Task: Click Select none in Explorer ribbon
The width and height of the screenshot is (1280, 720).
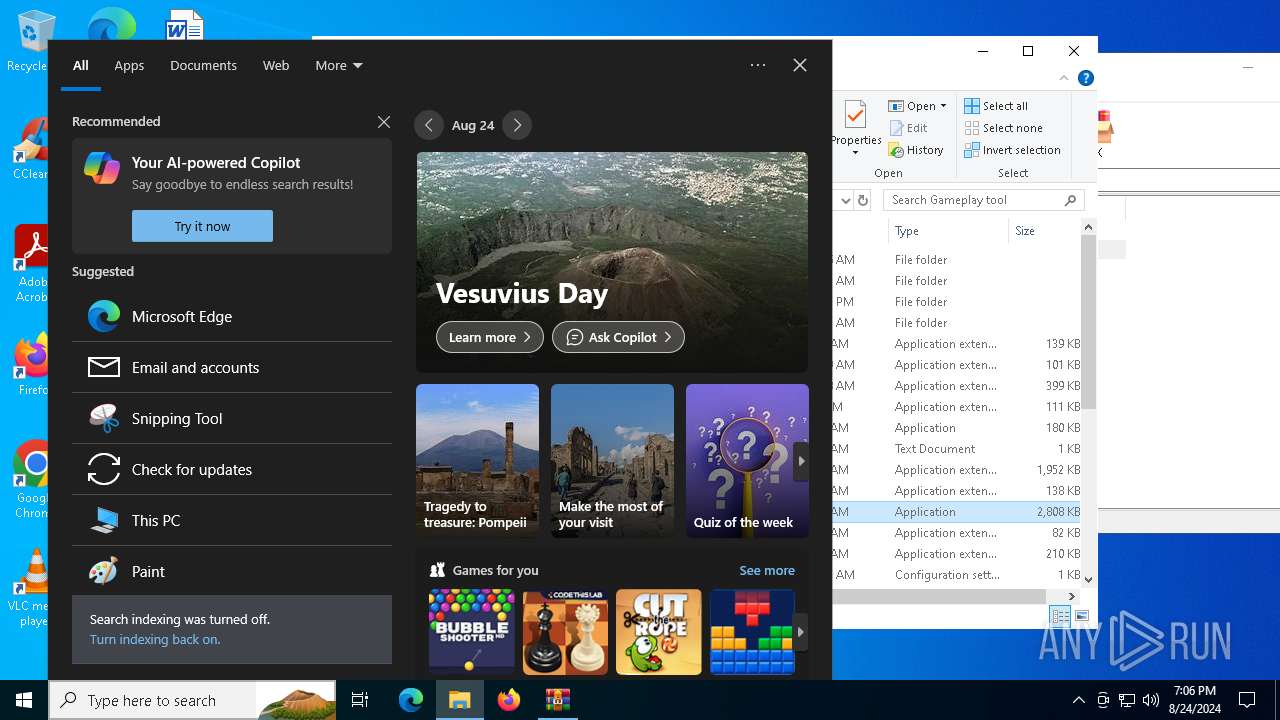Action: pos(1003,128)
